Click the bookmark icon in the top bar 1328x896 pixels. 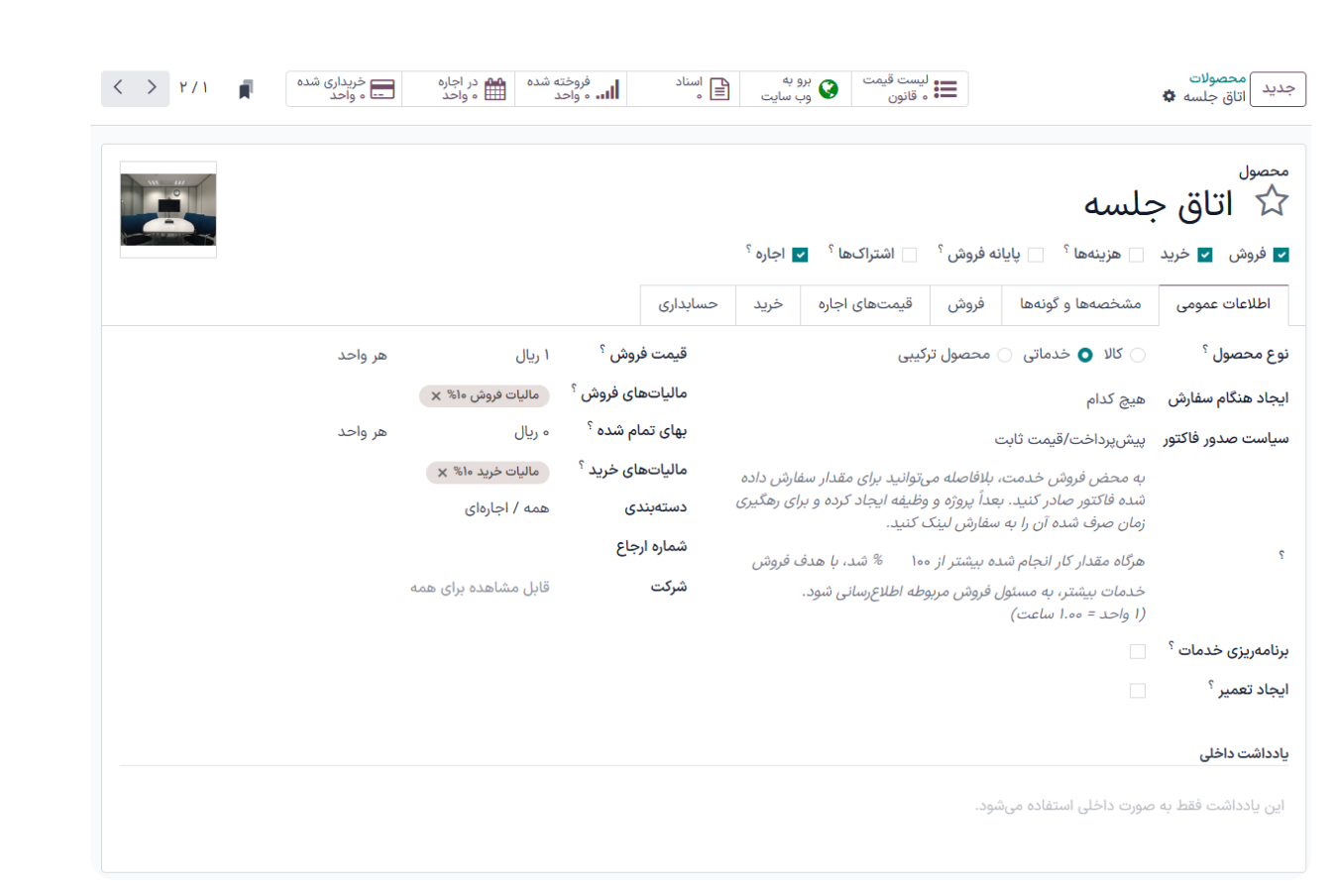(246, 89)
